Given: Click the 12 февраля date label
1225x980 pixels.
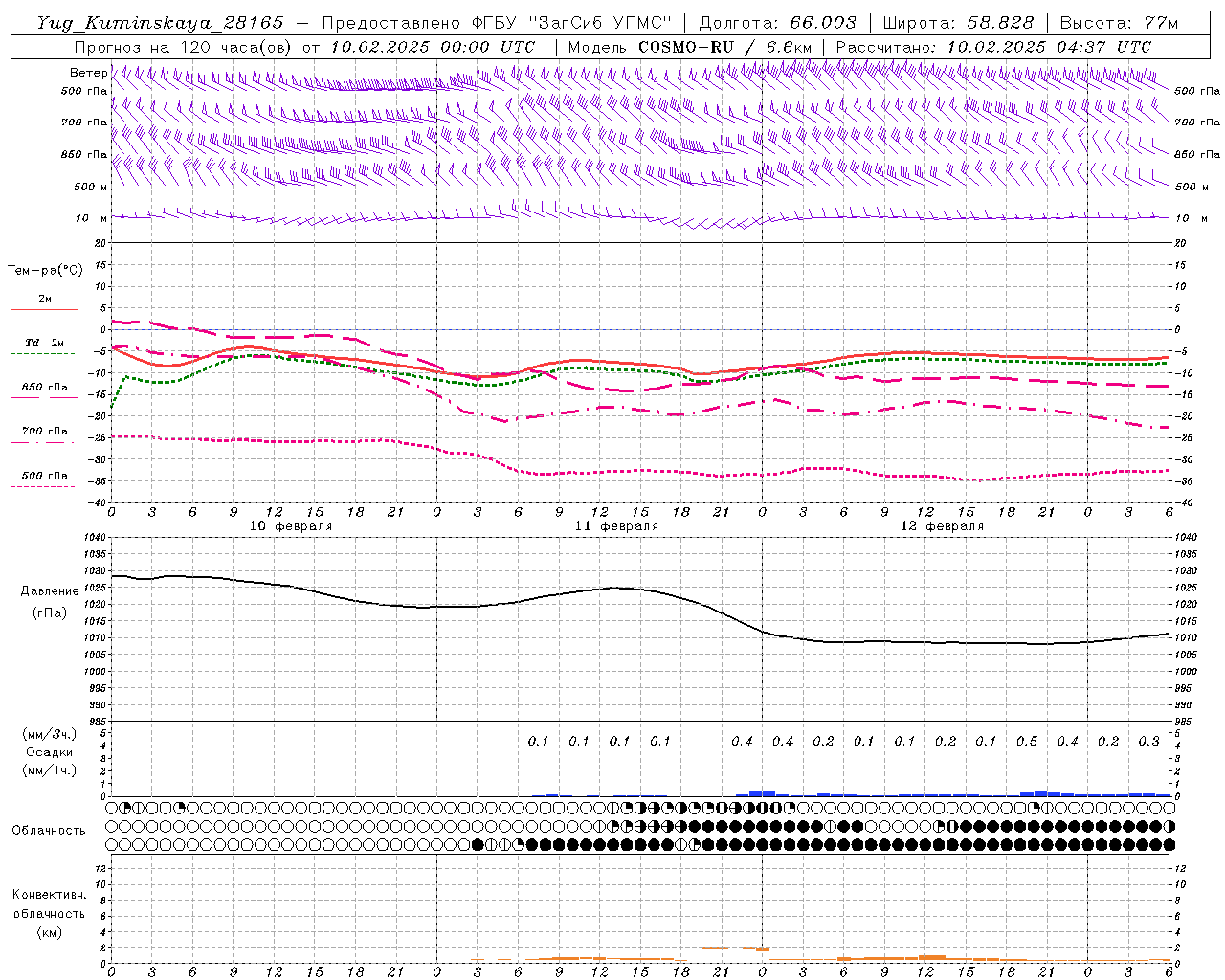Looking at the screenshot, I should pyautogui.click(x=942, y=526).
